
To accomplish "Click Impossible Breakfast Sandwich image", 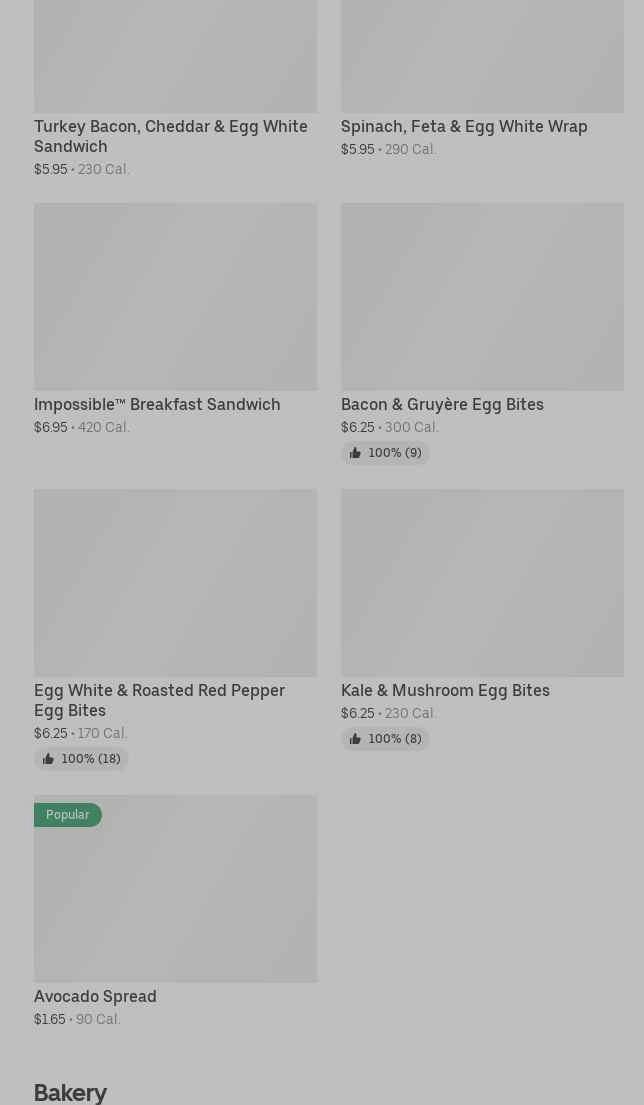I will (175, 297).
